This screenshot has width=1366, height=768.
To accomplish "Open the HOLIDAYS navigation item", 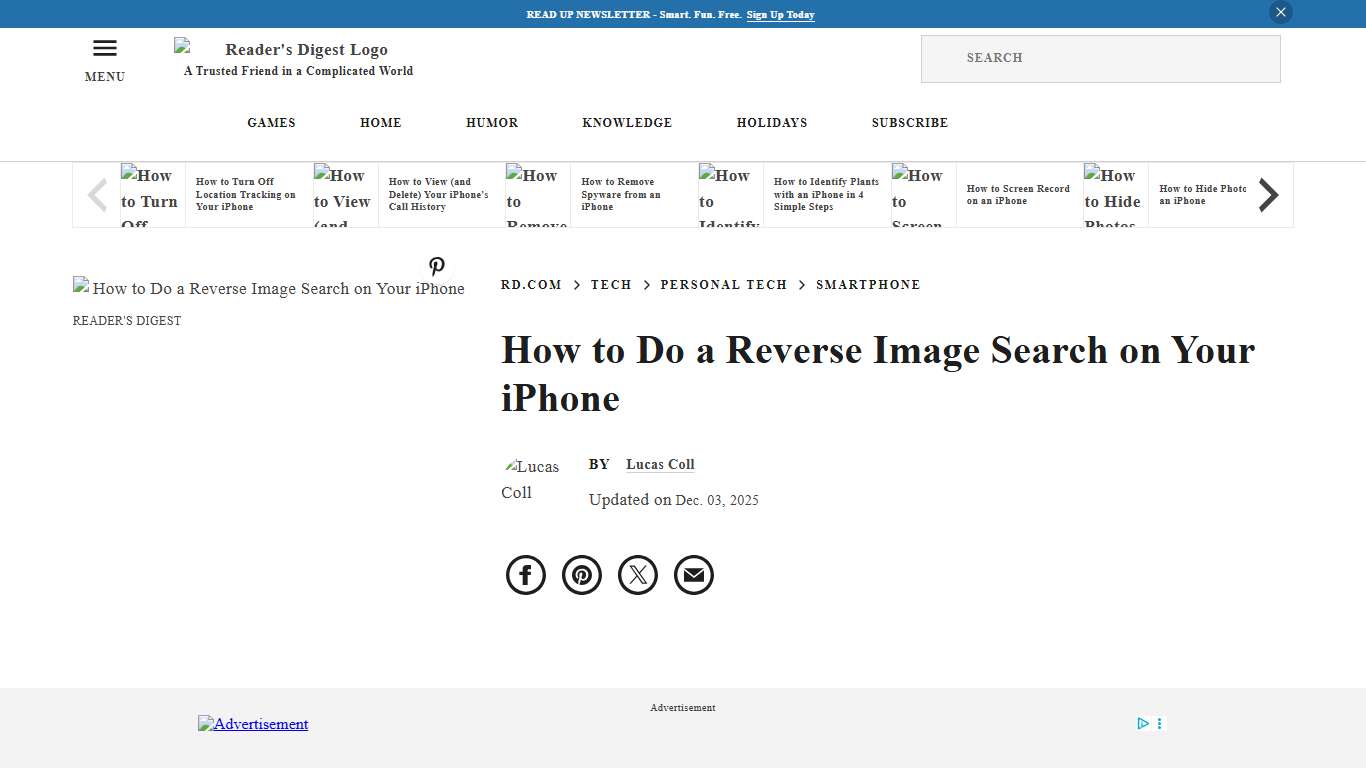I will tap(771, 122).
